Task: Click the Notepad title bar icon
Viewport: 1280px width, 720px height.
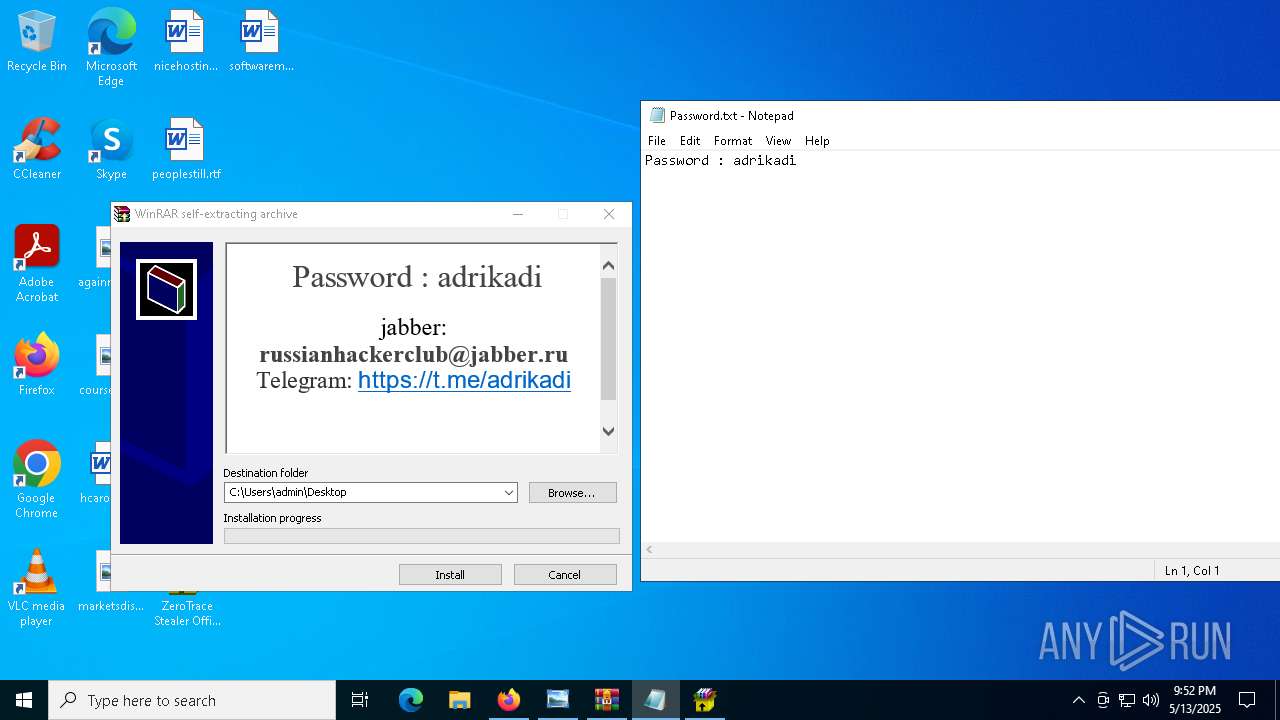Action: click(x=657, y=115)
